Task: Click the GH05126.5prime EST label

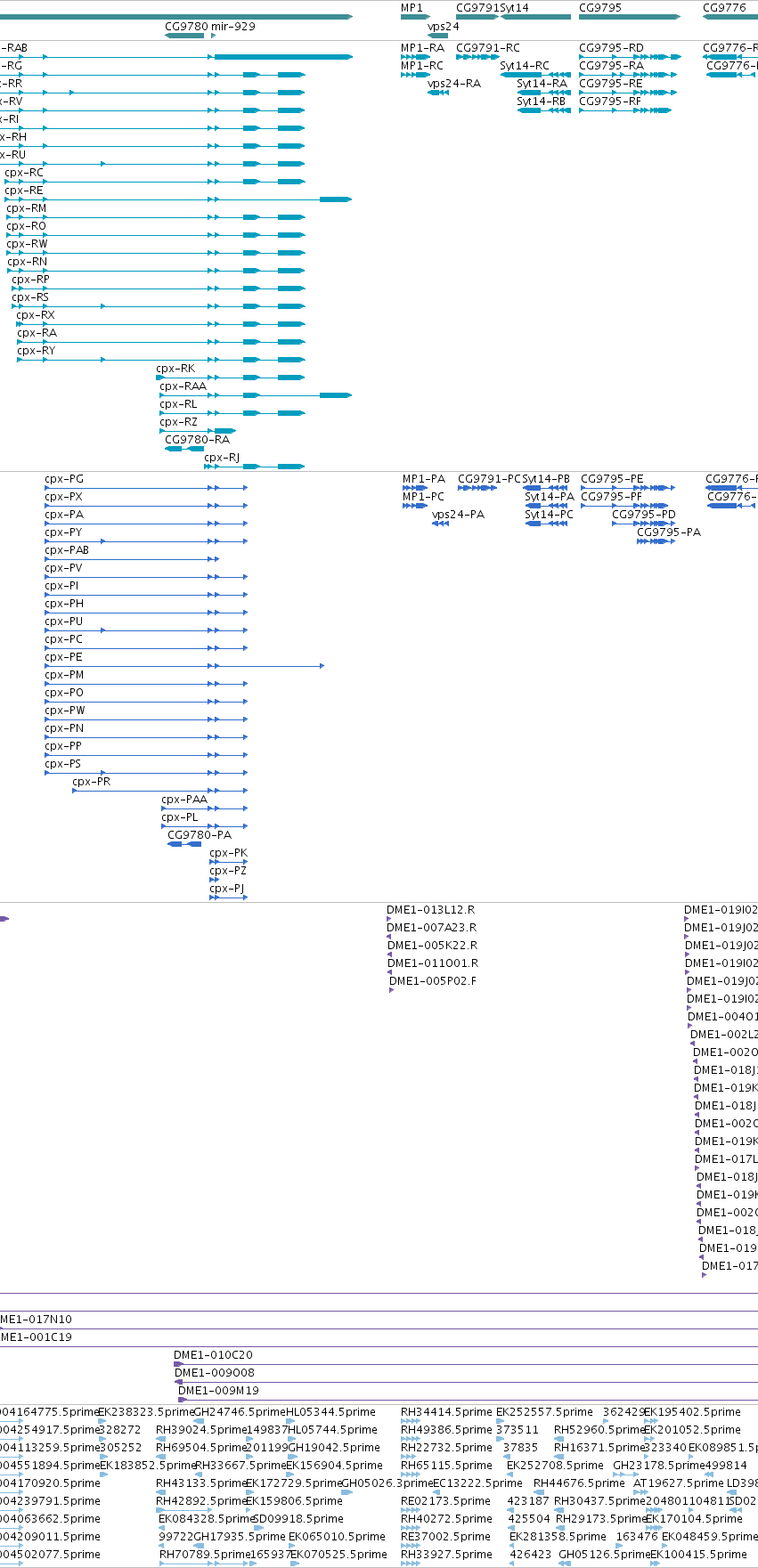Action: click(x=604, y=1555)
